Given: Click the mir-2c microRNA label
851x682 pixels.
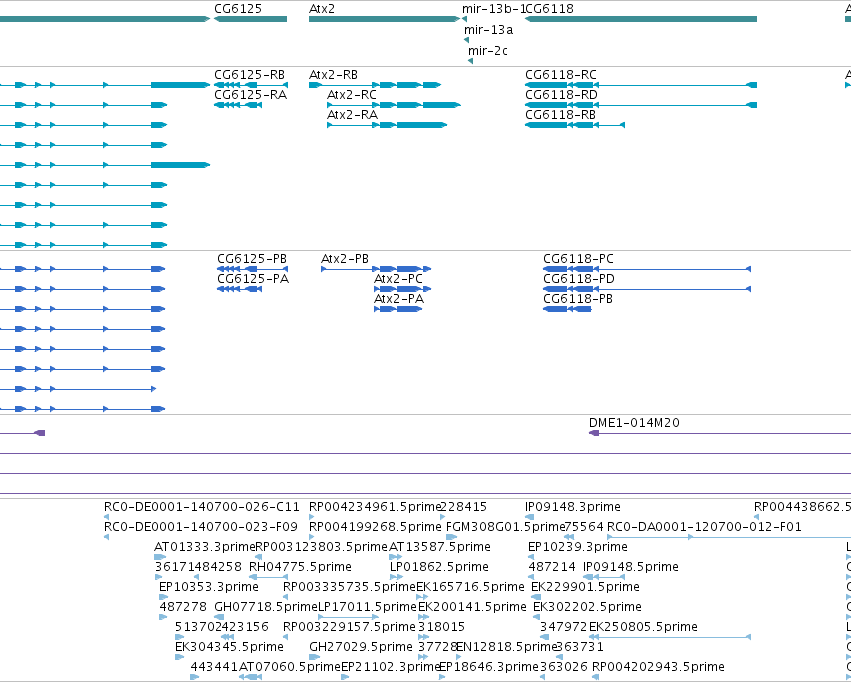Looking at the screenshot, I should point(488,51).
